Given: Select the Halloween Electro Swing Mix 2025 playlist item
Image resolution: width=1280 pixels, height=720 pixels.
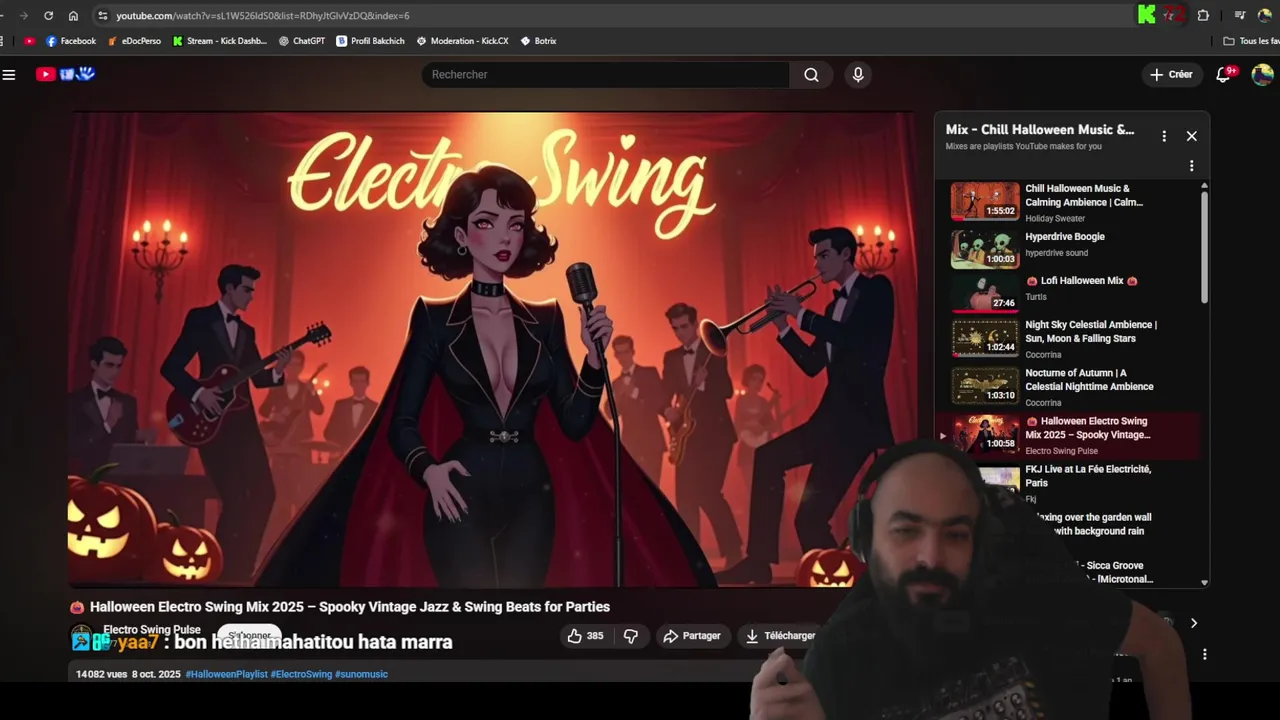Looking at the screenshot, I should click(1070, 435).
